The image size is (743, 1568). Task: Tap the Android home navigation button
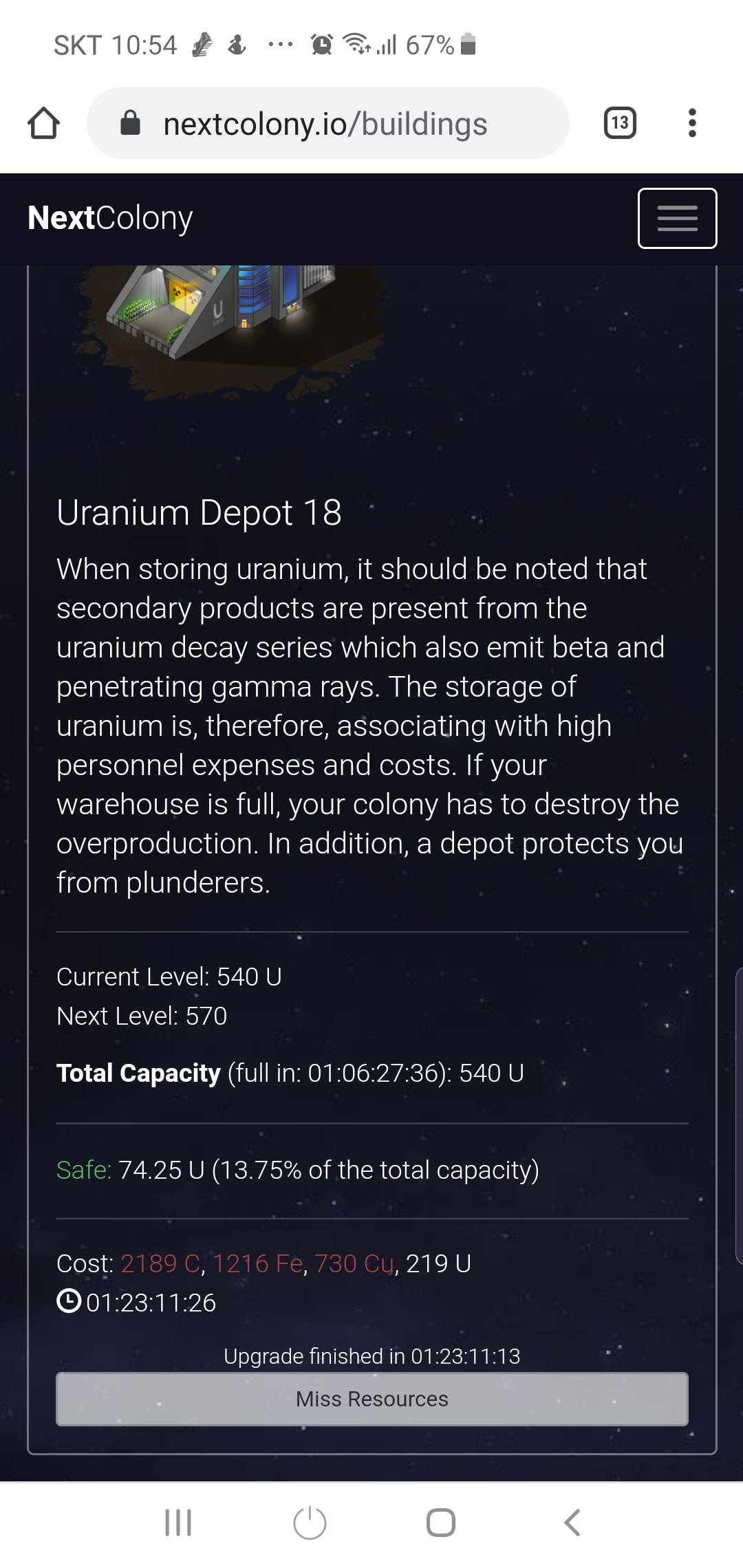coord(441,1523)
